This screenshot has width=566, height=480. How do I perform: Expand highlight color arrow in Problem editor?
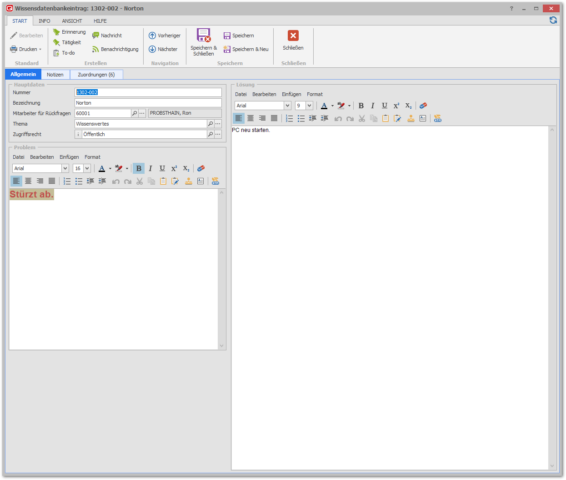coord(127,169)
